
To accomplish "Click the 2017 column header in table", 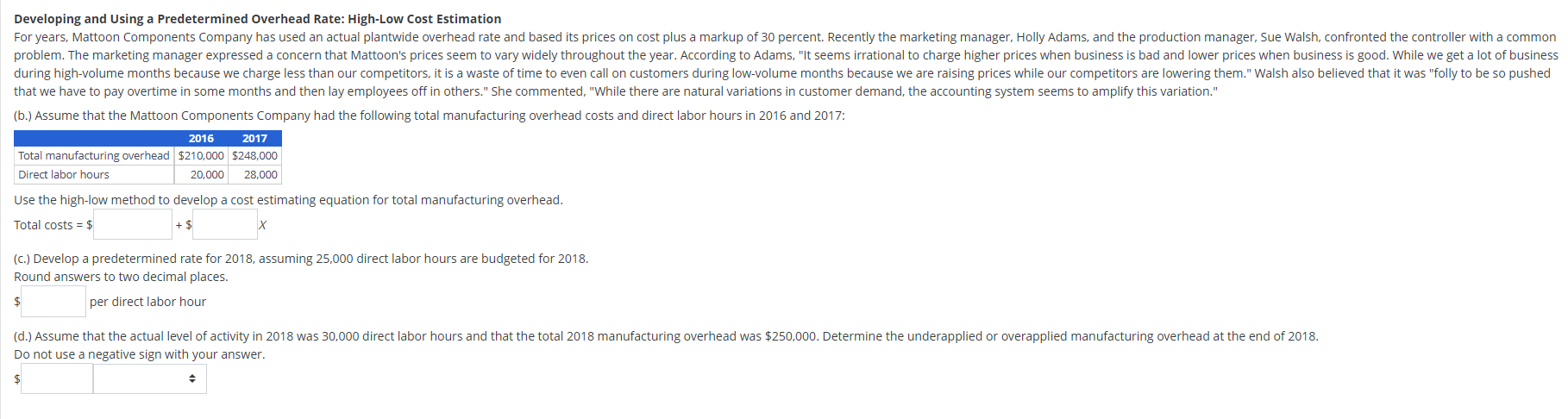I will tap(254, 138).
